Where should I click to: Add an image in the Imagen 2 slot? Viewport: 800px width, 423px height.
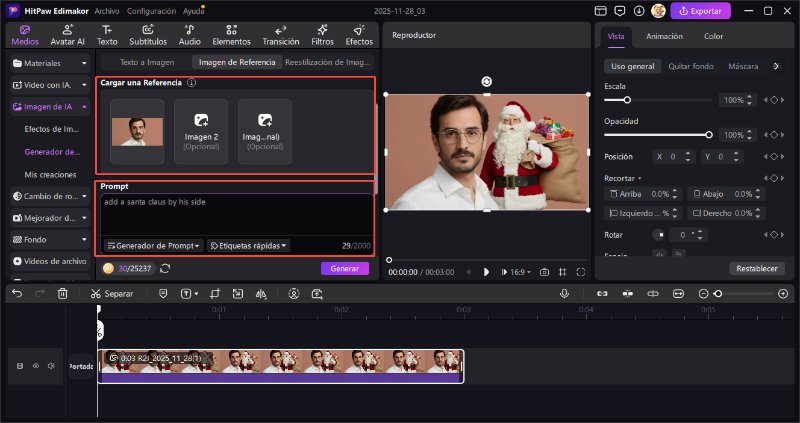click(x=201, y=132)
